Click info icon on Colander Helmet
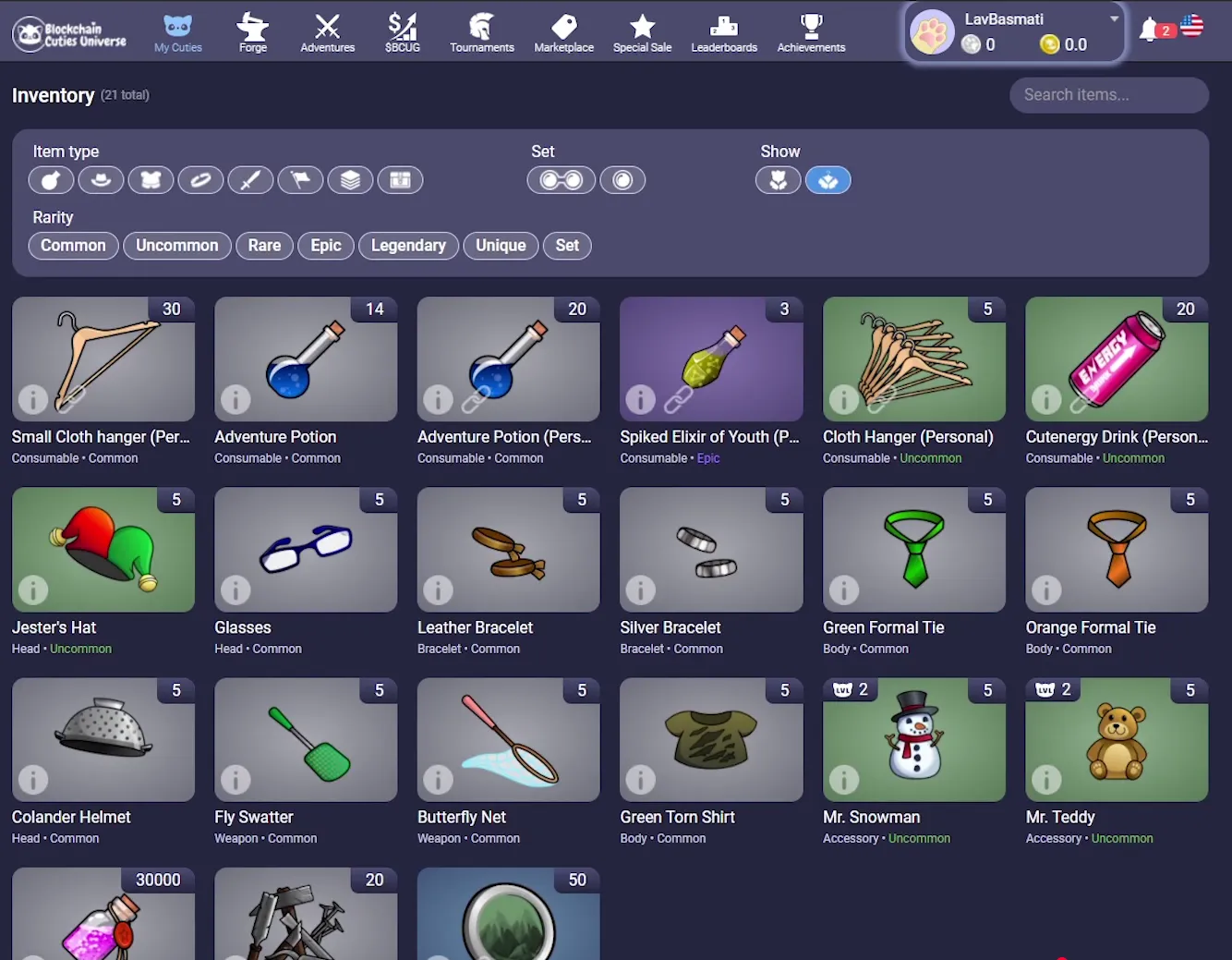The image size is (1232, 960). (33, 781)
